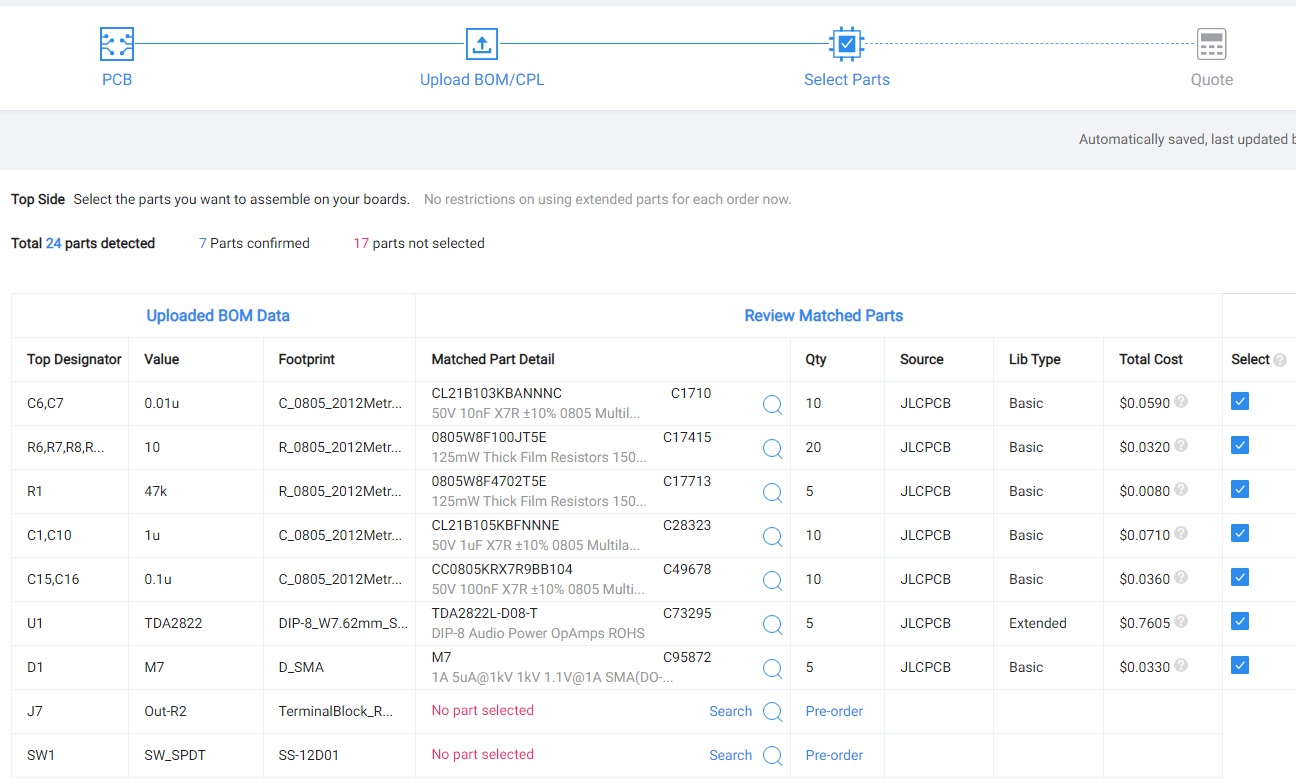Open the Select Parts step label
This screenshot has width=1296, height=779.
click(847, 80)
